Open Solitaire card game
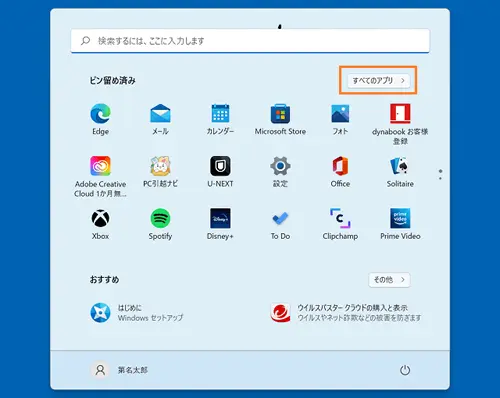Screen dimensions: 500x398 (x=400, y=172)
